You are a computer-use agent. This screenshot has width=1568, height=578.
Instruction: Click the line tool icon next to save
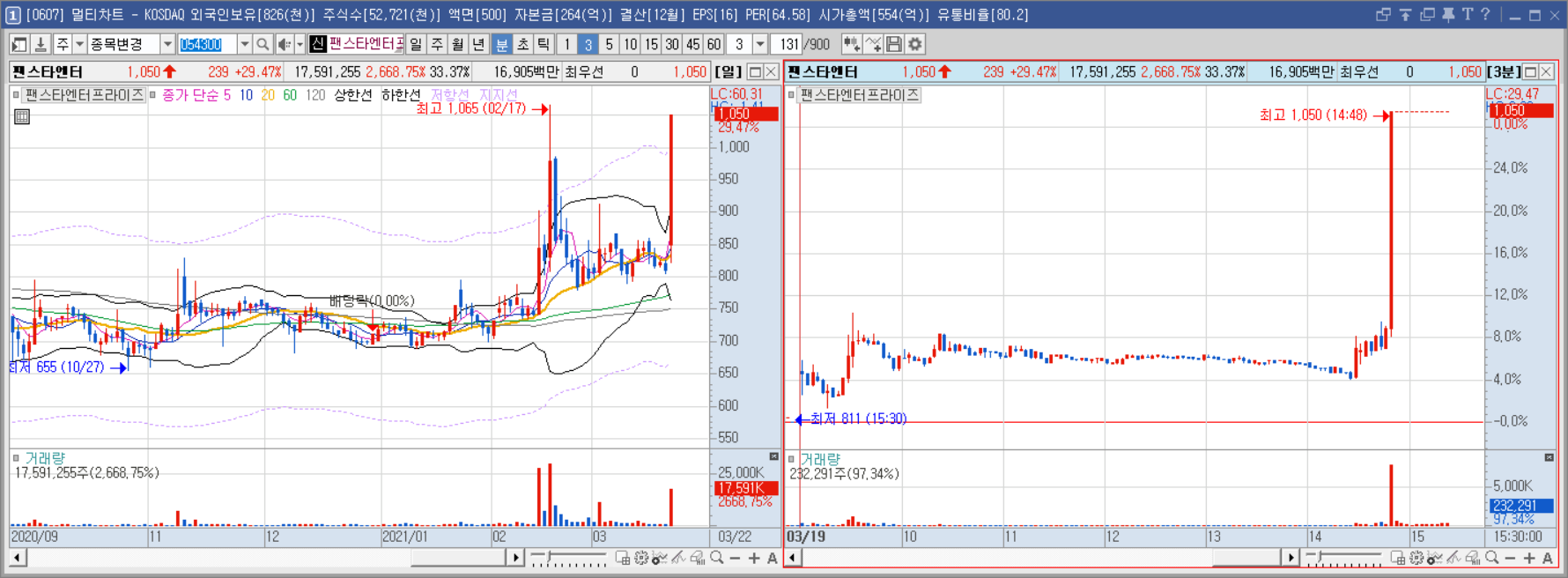click(x=873, y=44)
